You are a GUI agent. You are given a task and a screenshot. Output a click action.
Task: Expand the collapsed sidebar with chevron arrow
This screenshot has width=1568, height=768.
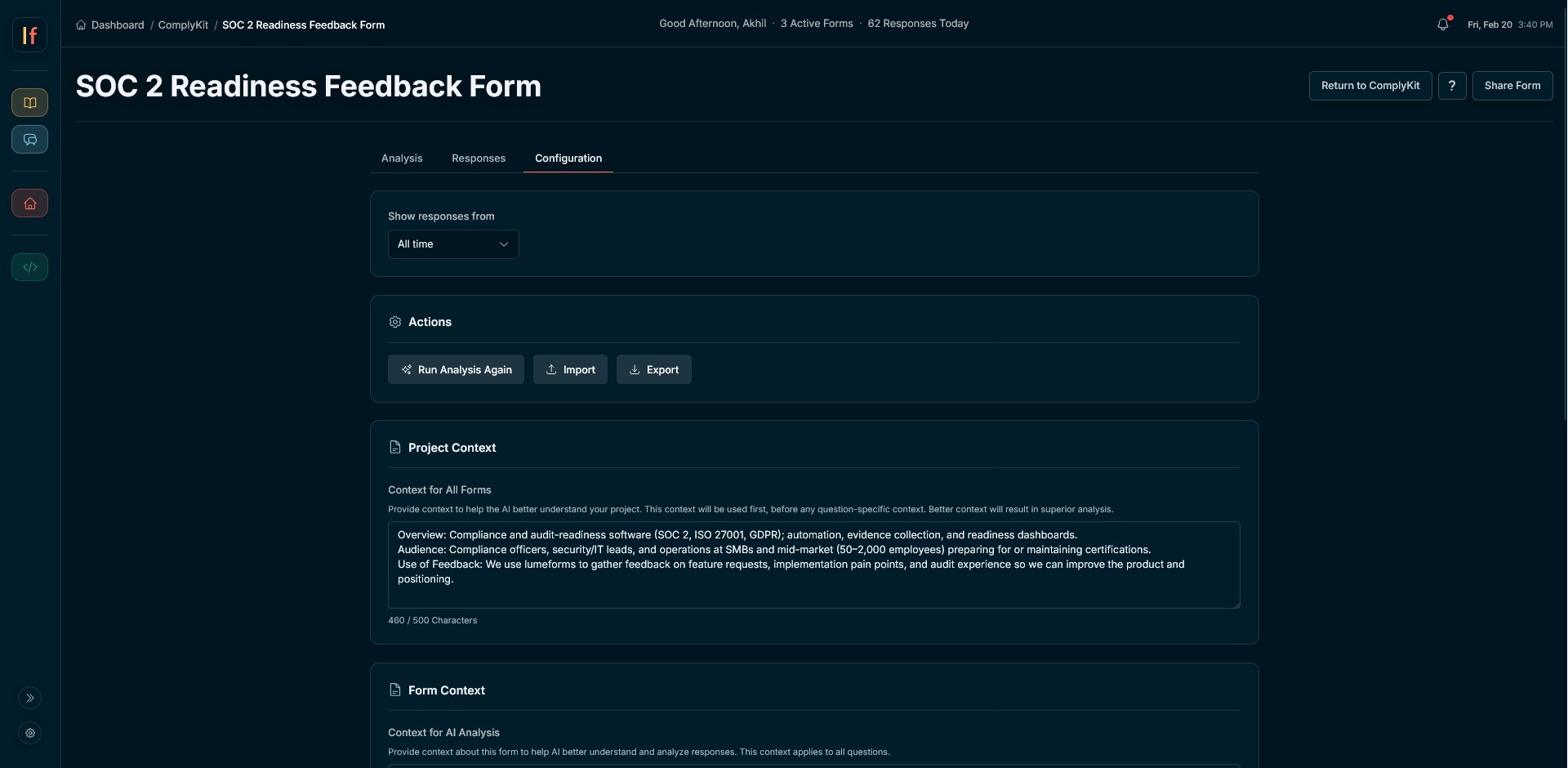click(x=30, y=698)
